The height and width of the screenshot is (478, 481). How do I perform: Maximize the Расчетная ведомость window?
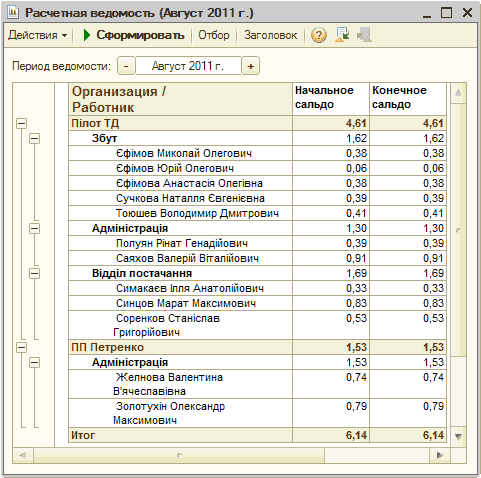pyautogui.click(x=446, y=13)
